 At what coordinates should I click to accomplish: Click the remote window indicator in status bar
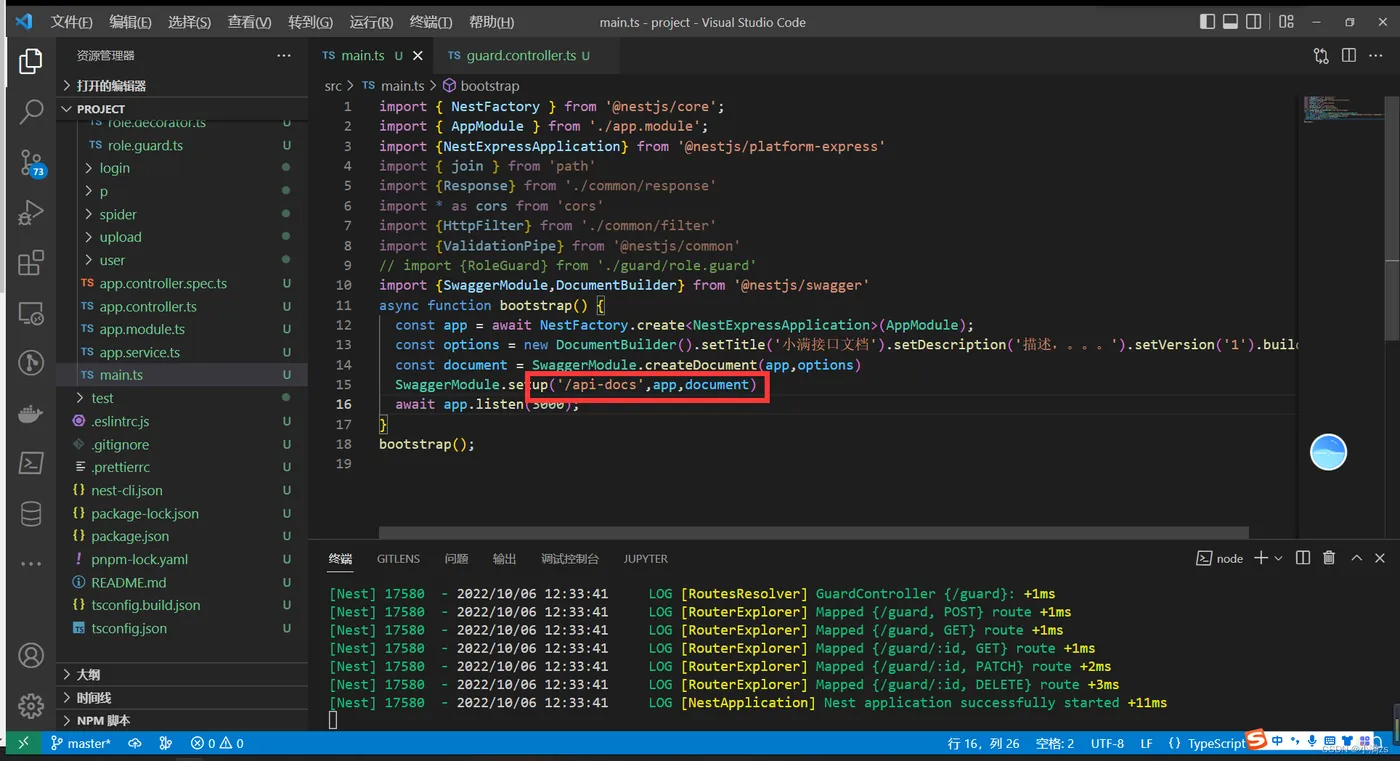(x=23, y=743)
